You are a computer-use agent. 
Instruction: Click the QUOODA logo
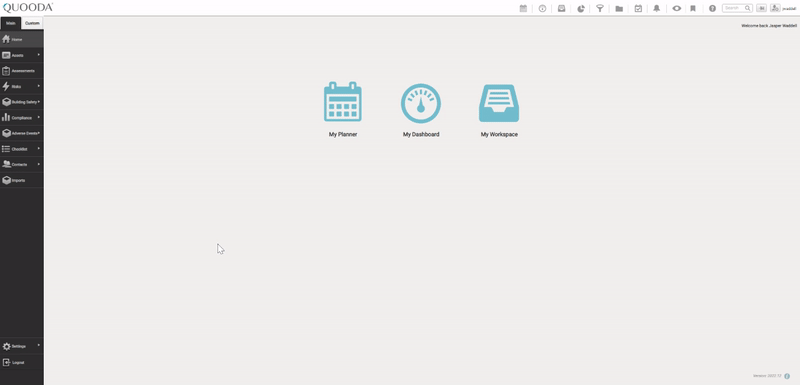tap(28, 8)
